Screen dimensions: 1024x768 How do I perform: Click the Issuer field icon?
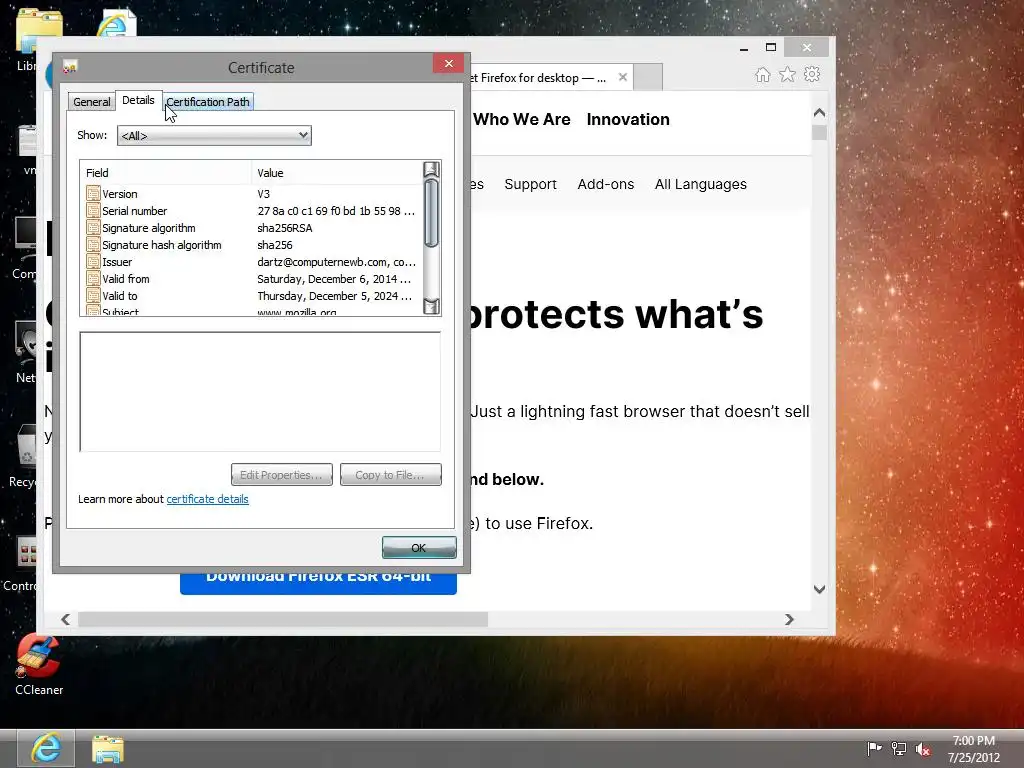[93, 261]
